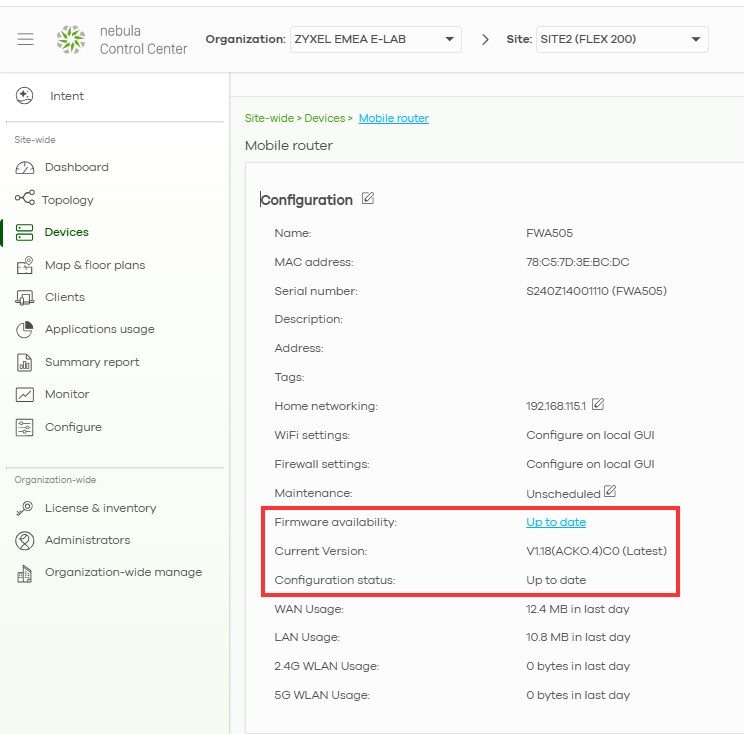Click the chevron between Organization and Site
This screenshot has width=744, height=734.
tap(485, 39)
